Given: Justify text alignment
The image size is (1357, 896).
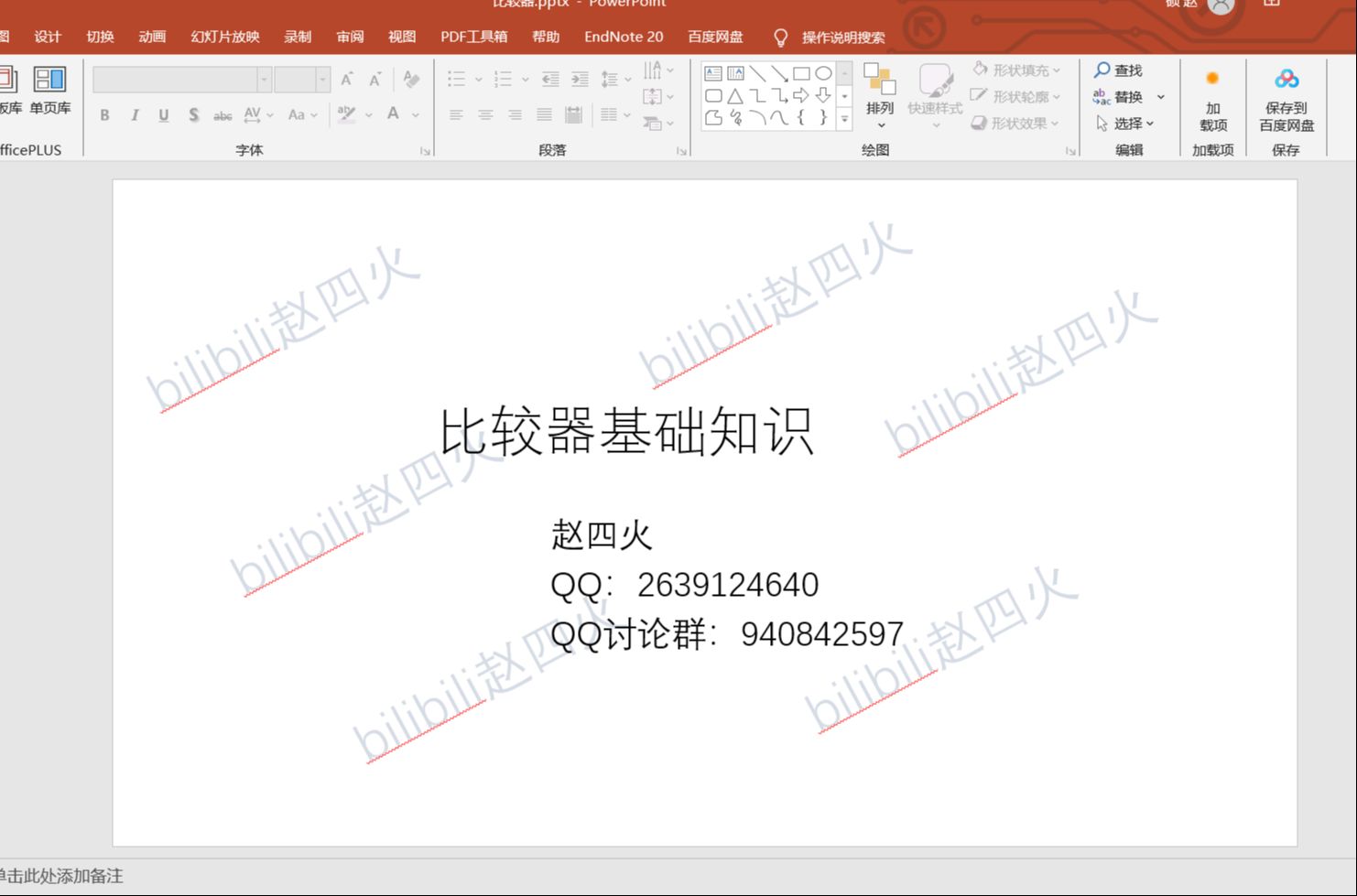Looking at the screenshot, I should 544,115.
